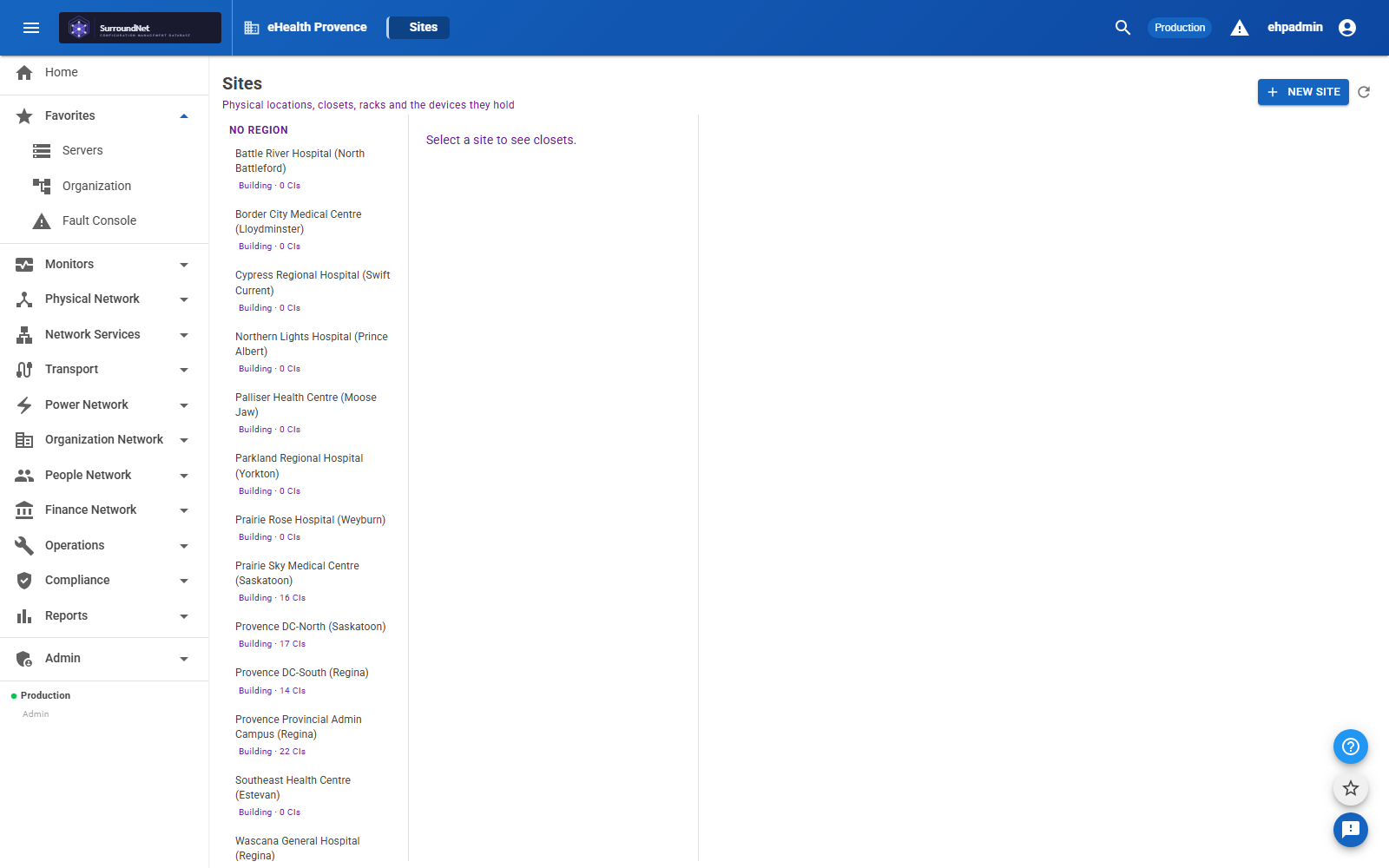
Task: Expand the Transport menu arrow
Action: point(184,370)
